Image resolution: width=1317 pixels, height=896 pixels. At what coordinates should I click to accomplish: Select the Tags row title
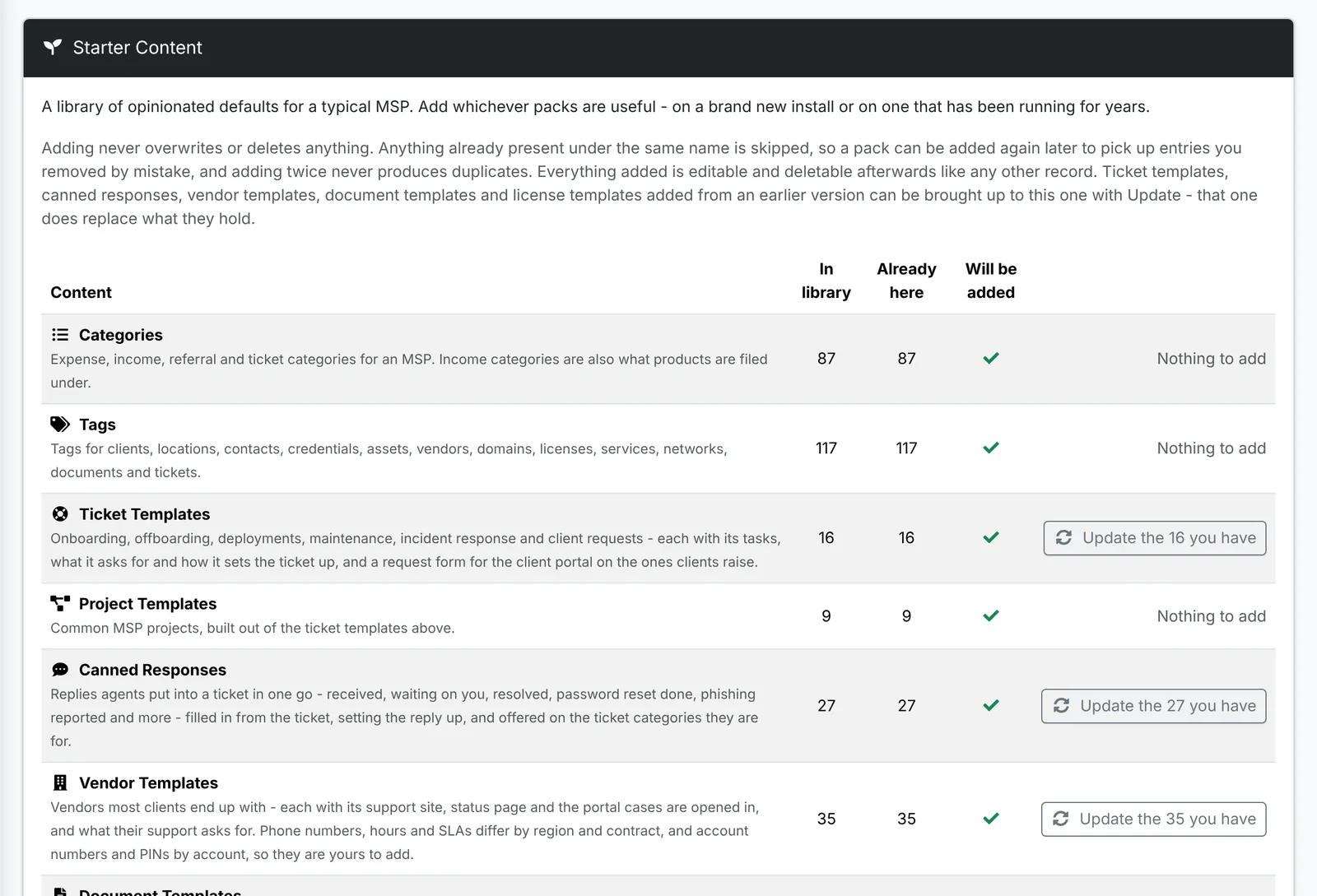click(x=97, y=425)
